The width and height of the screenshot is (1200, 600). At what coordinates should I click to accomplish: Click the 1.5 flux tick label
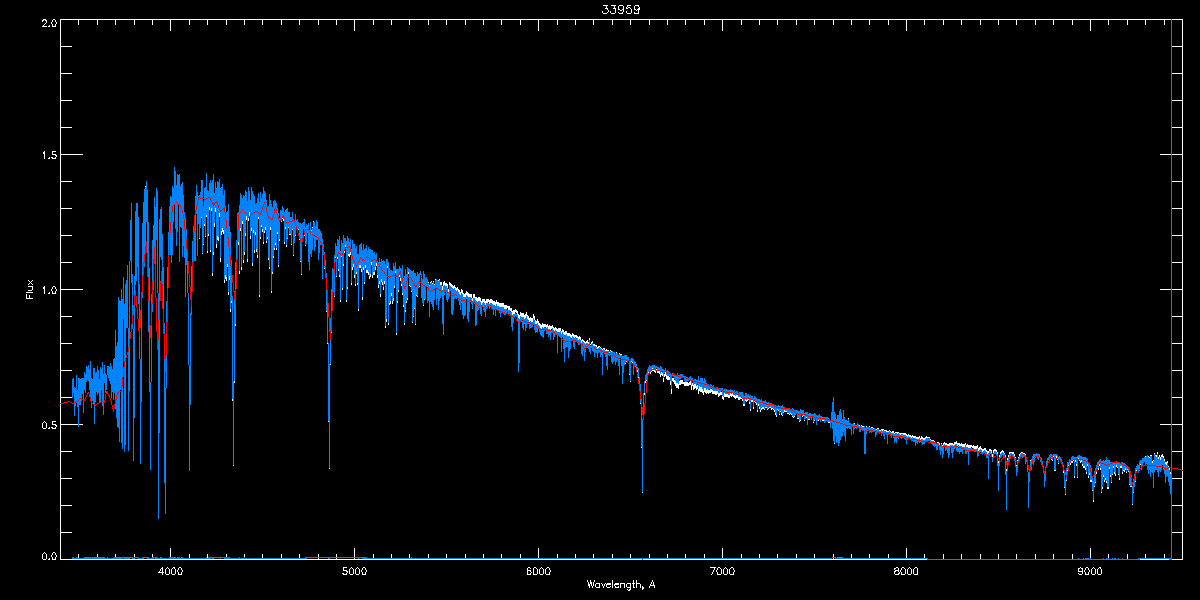point(48,156)
